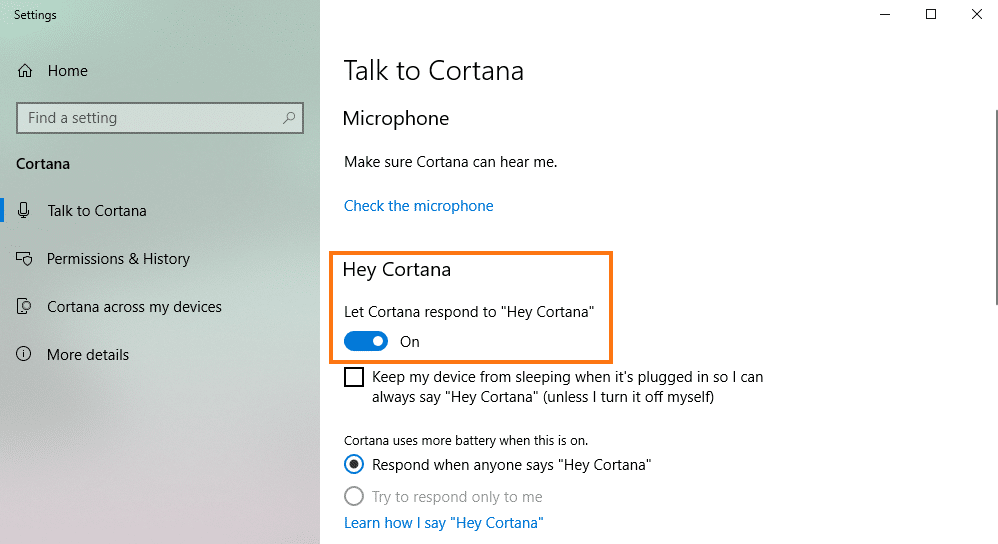Maximize the Settings window
This screenshot has width=998, height=544.
(x=931, y=14)
